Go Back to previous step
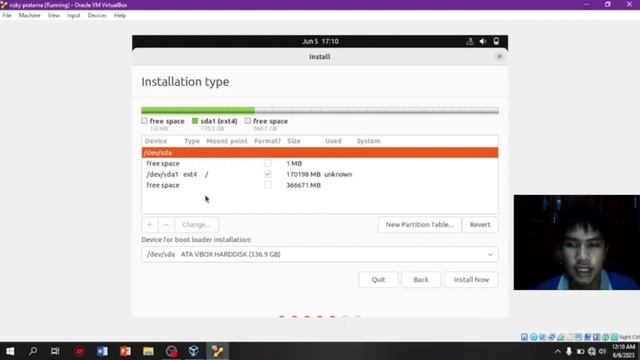The image size is (640, 360). pyautogui.click(x=421, y=280)
